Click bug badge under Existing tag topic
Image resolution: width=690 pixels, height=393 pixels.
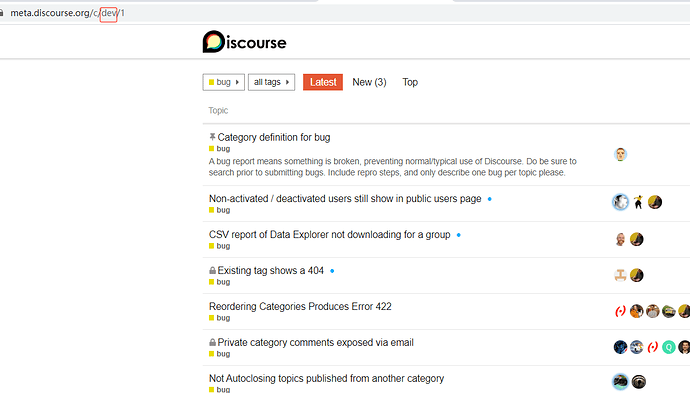pyautogui.click(x=220, y=282)
